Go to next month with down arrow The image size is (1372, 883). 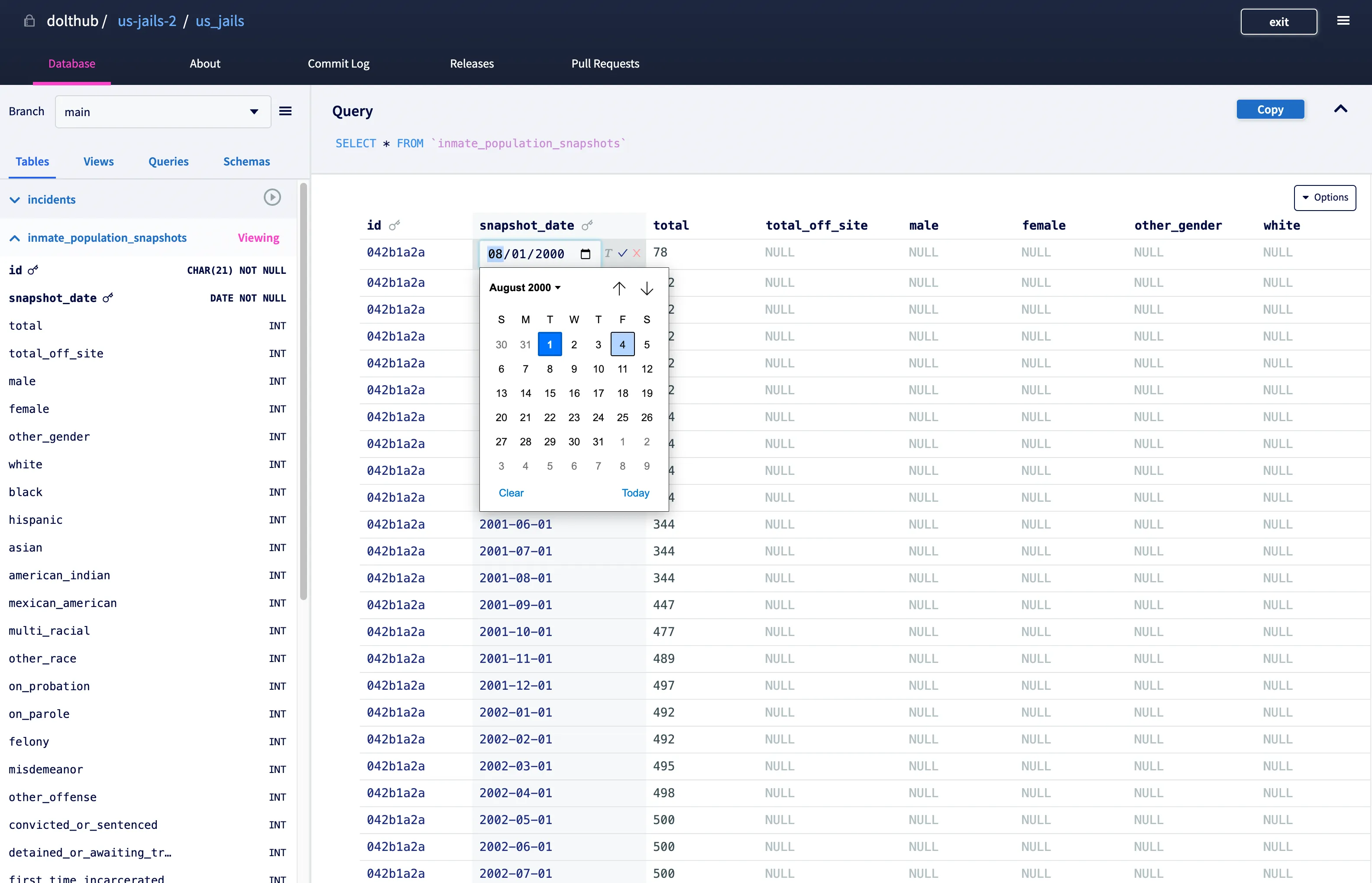click(x=647, y=288)
